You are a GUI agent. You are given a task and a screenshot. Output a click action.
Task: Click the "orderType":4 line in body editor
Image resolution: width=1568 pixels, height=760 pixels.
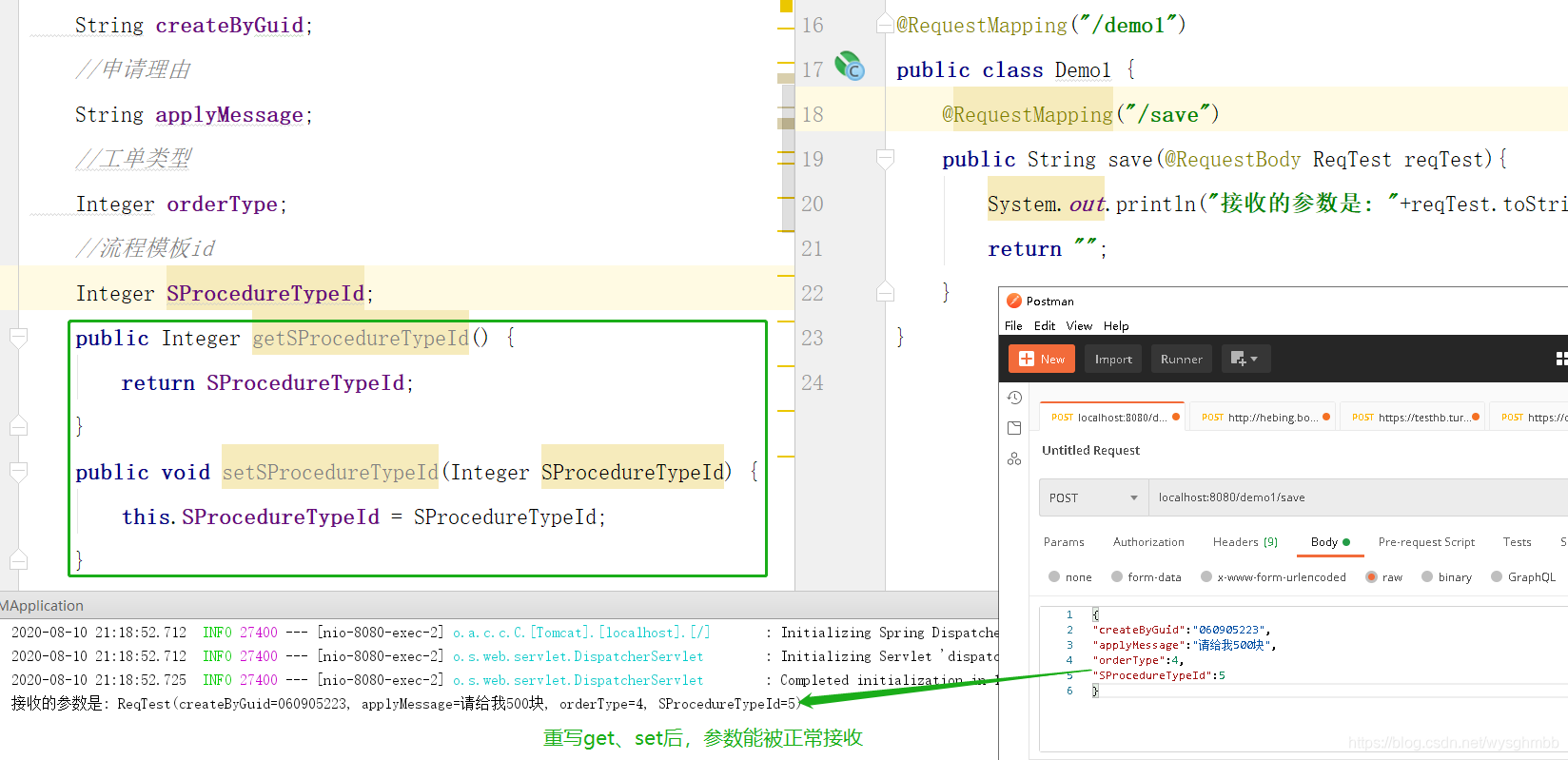[1139, 660]
